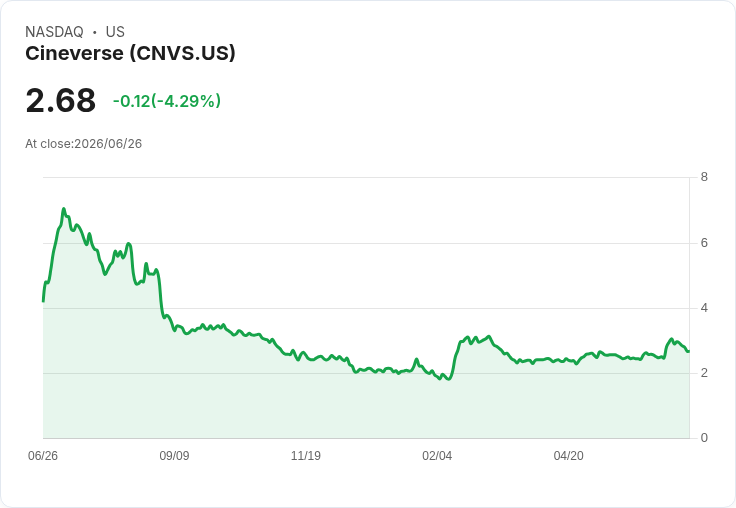Viewport: 736px width, 508px height.
Task: Click the 8 value on price axis
Action: point(704,177)
